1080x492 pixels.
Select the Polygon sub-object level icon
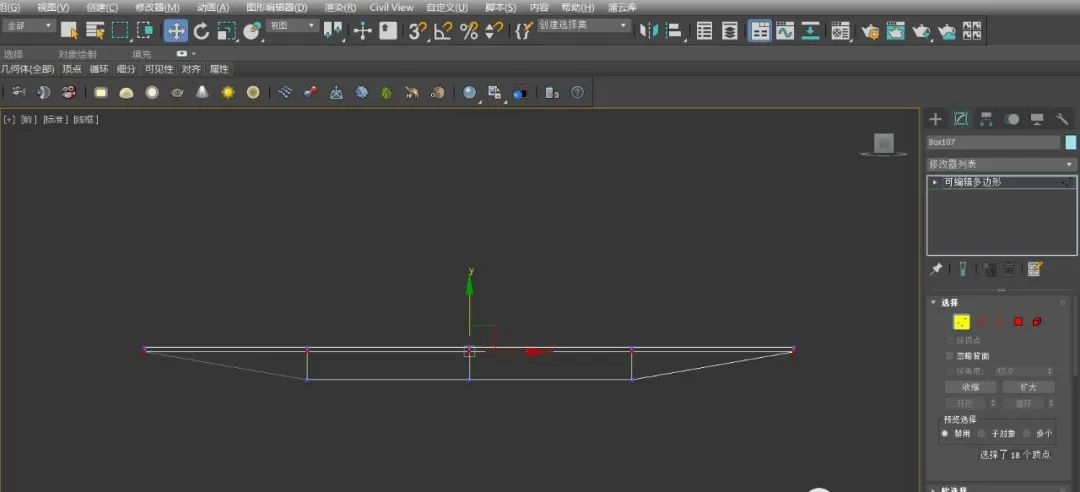[1018, 322]
